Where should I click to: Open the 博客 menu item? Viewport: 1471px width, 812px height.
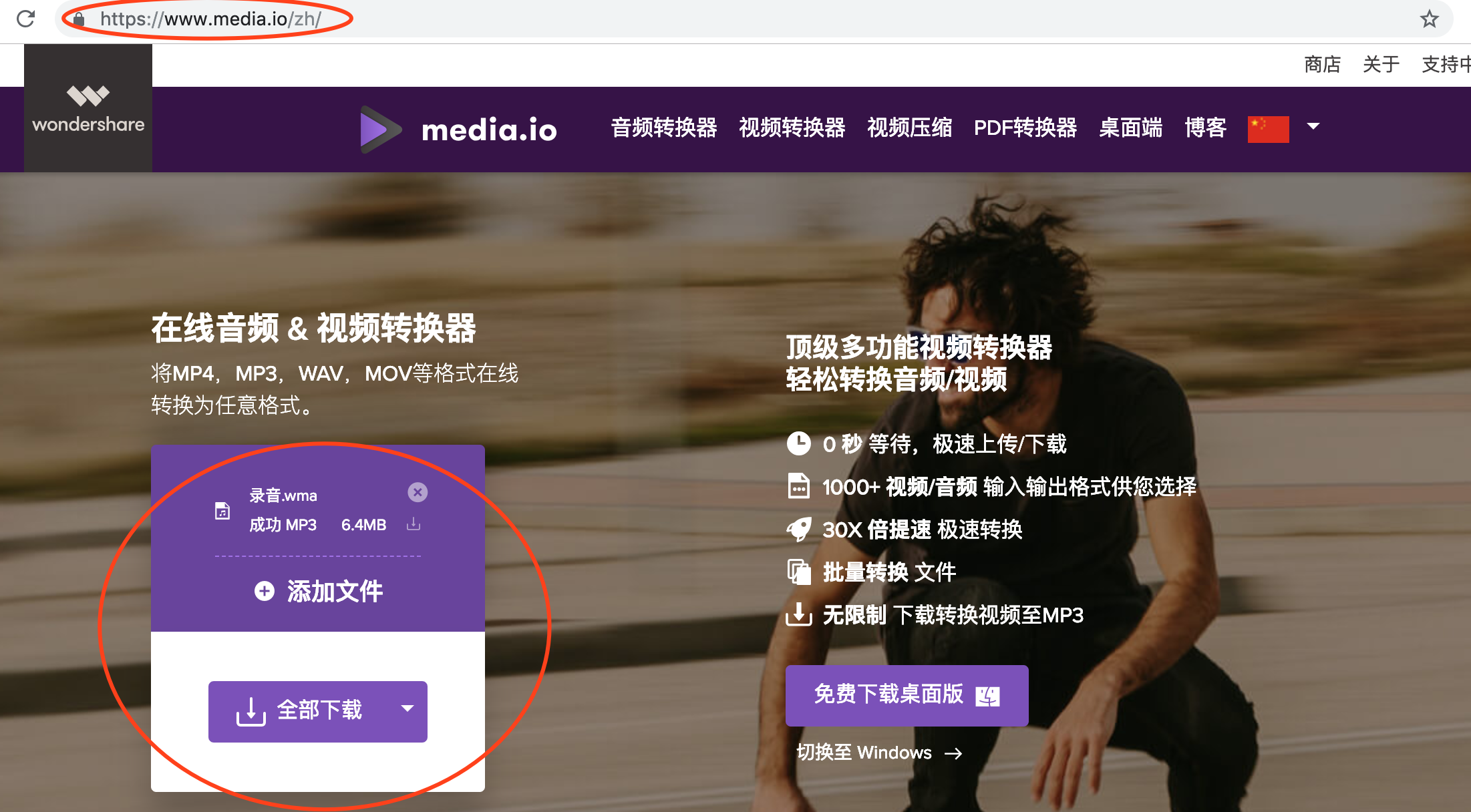(1205, 128)
